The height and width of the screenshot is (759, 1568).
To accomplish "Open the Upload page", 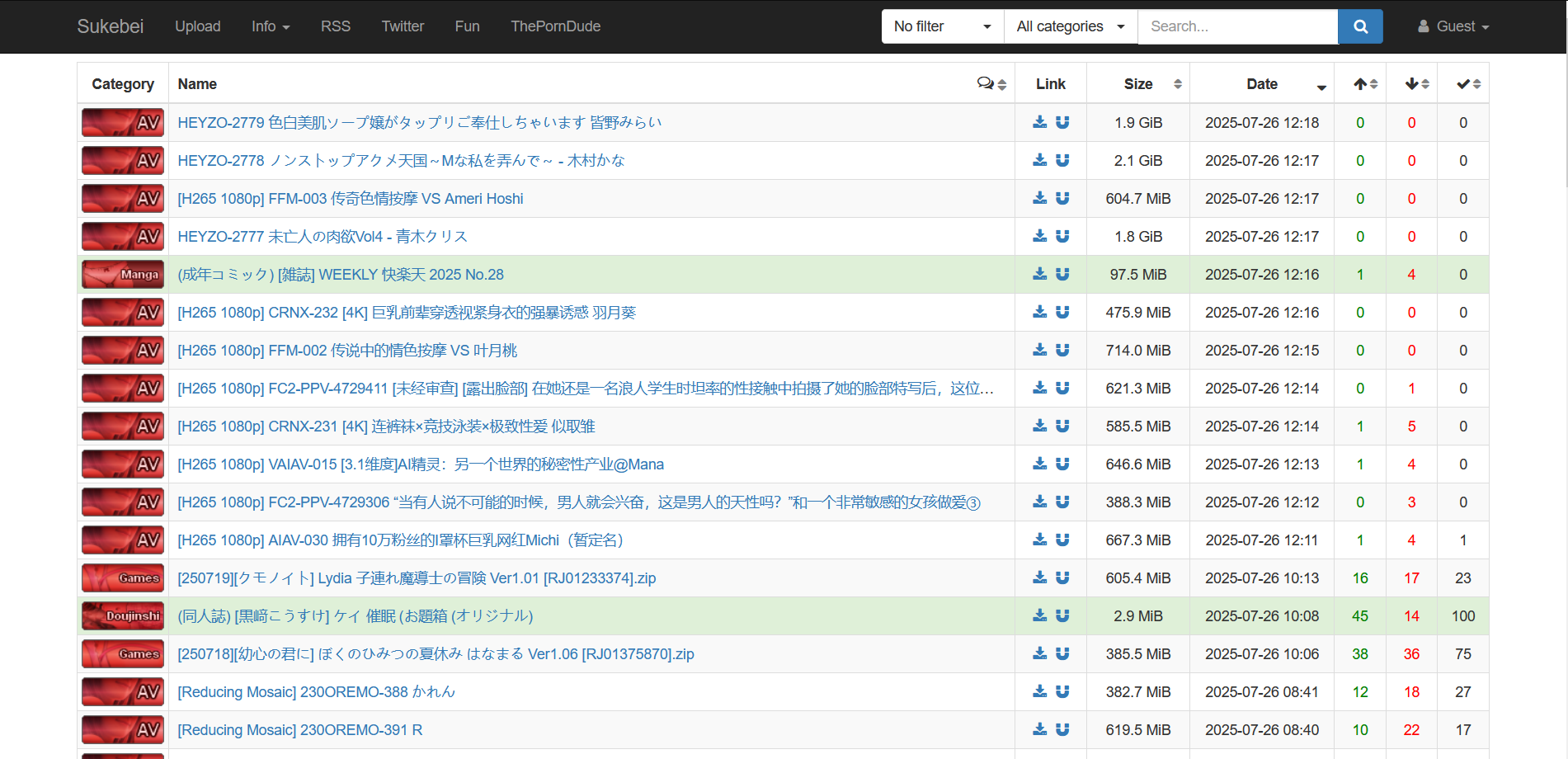I will click(x=198, y=26).
